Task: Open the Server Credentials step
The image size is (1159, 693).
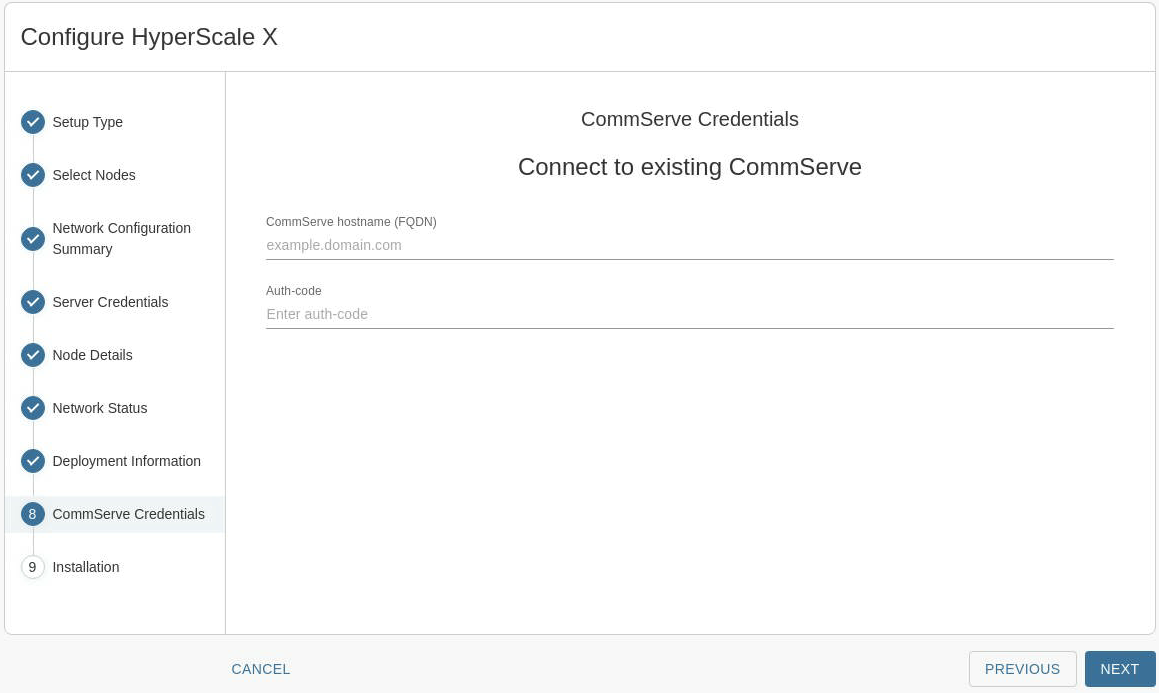Action: [x=110, y=302]
